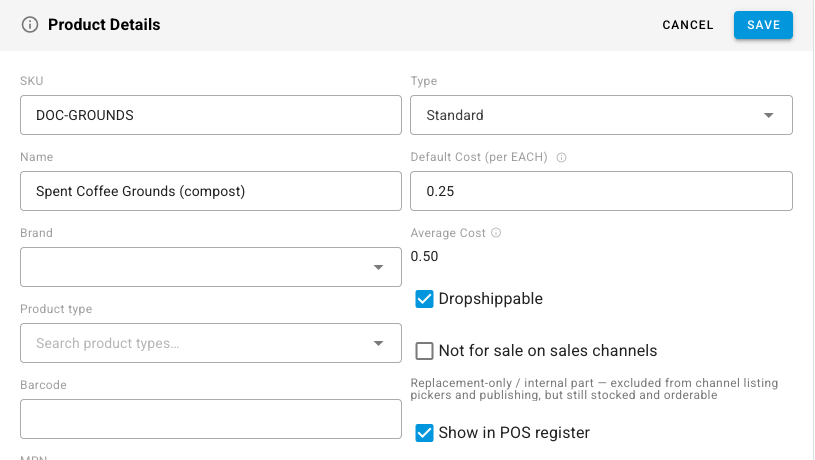Click the Average Cost value 0.50
815x460 pixels.
coord(424,256)
